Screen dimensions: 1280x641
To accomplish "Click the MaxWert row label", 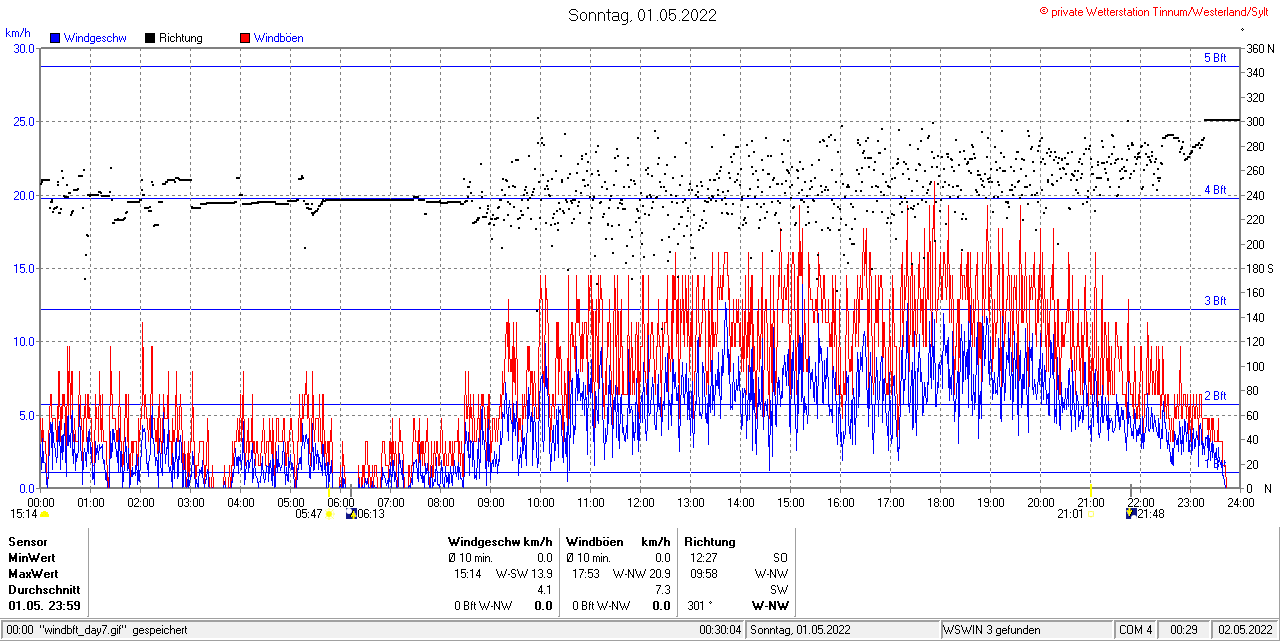I will click(x=33, y=574).
